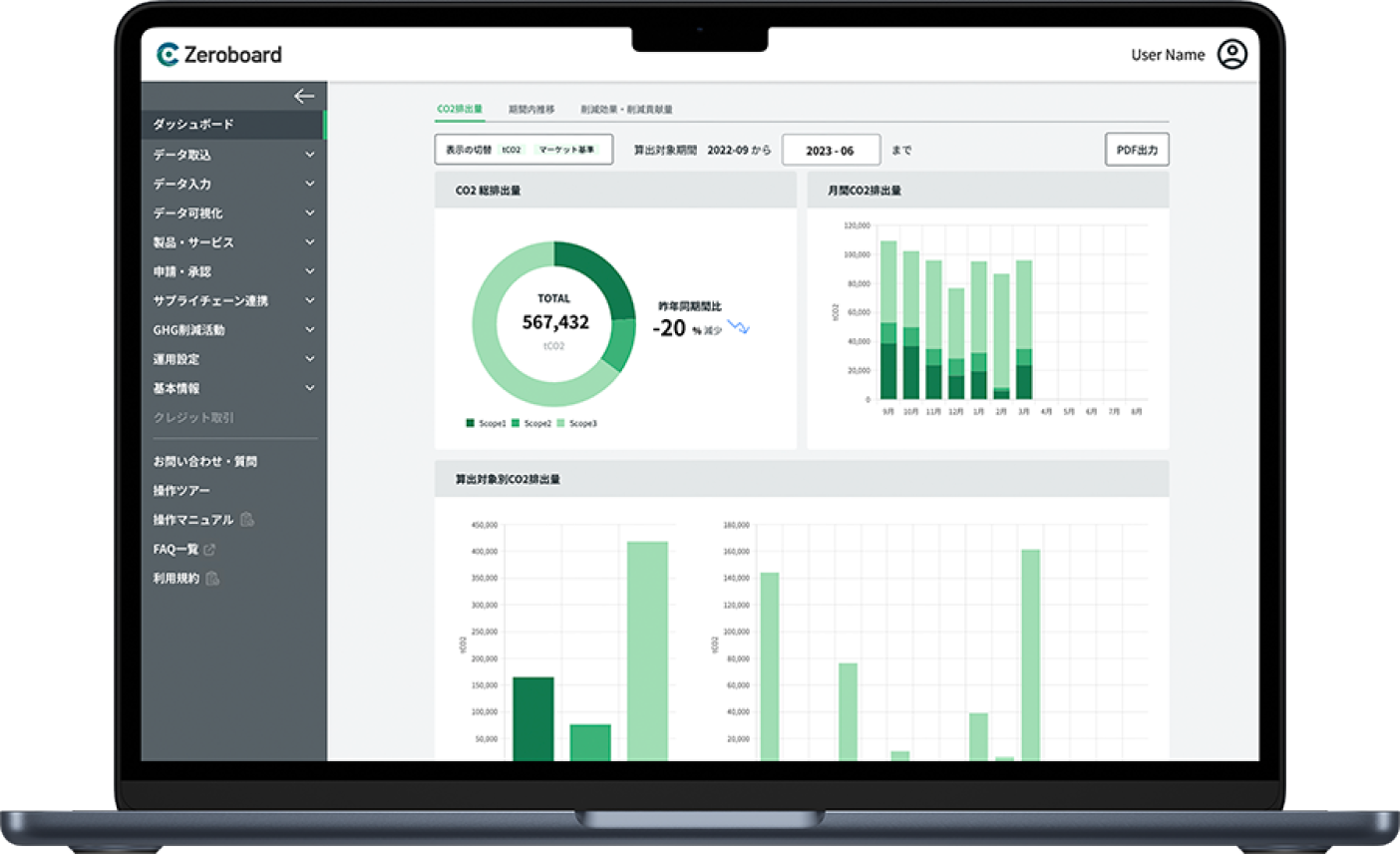Click the Scope1 legend swatch

[470, 423]
